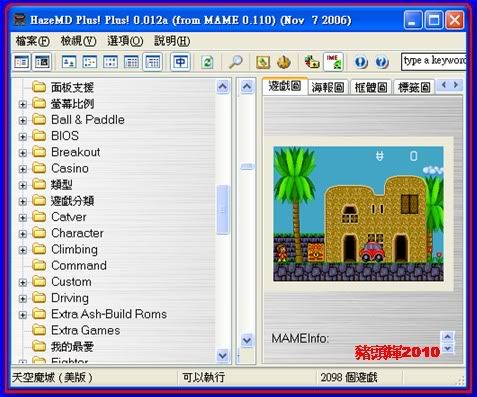Open the blue help question-mark icon
The width and height of the screenshot is (477, 397).
382,62
